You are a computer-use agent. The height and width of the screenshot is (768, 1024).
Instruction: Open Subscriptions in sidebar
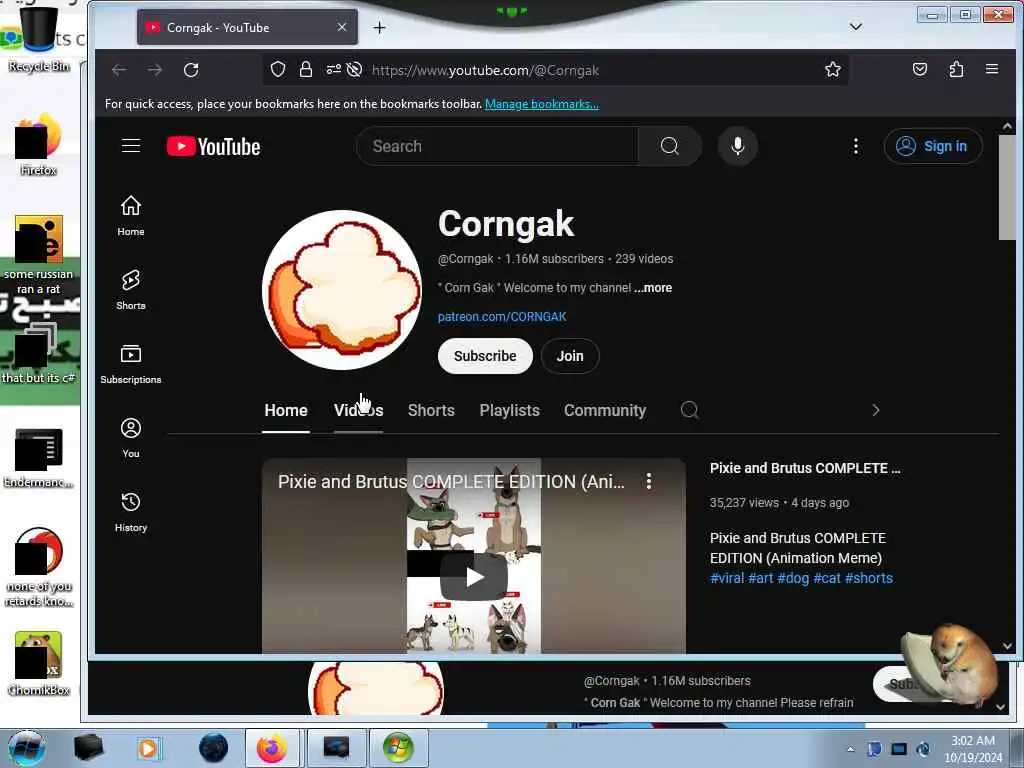pyautogui.click(x=131, y=364)
